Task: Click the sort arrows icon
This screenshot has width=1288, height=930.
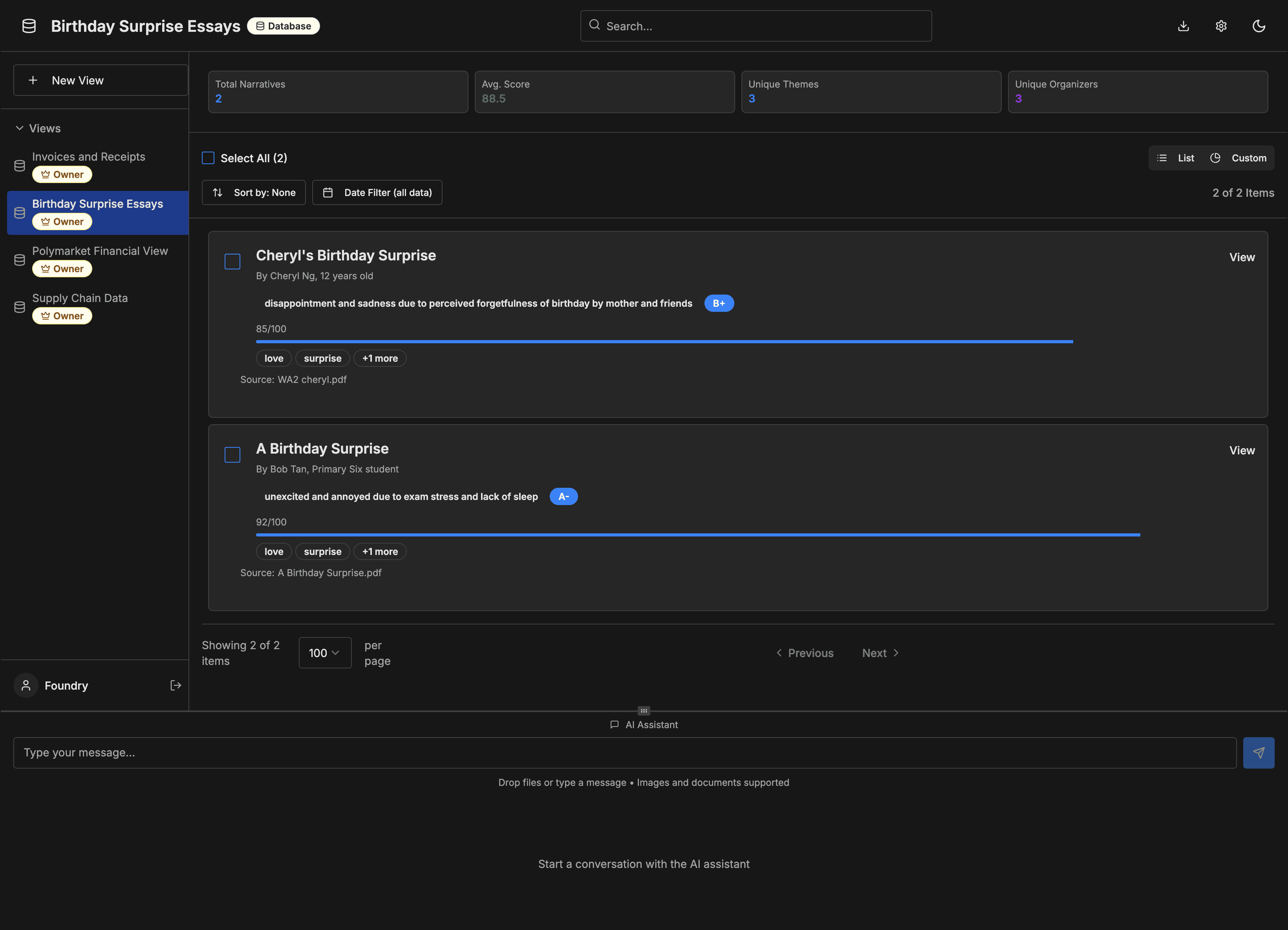Action: click(x=218, y=192)
